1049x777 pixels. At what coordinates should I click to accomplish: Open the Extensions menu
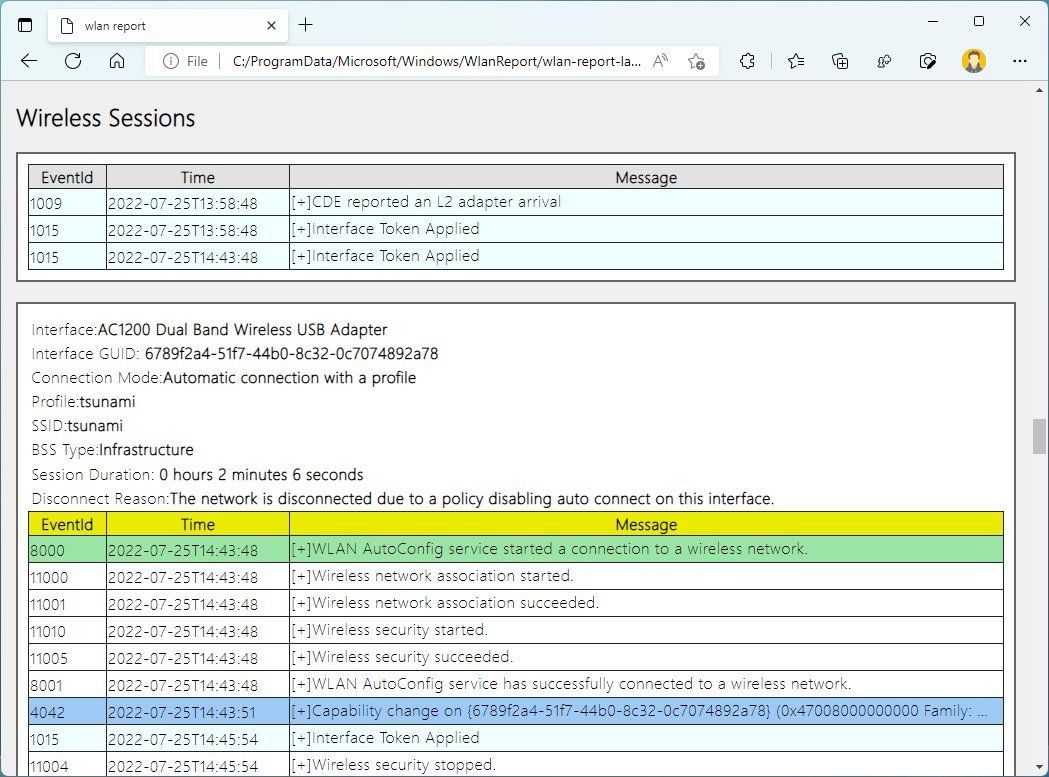pos(747,61)
